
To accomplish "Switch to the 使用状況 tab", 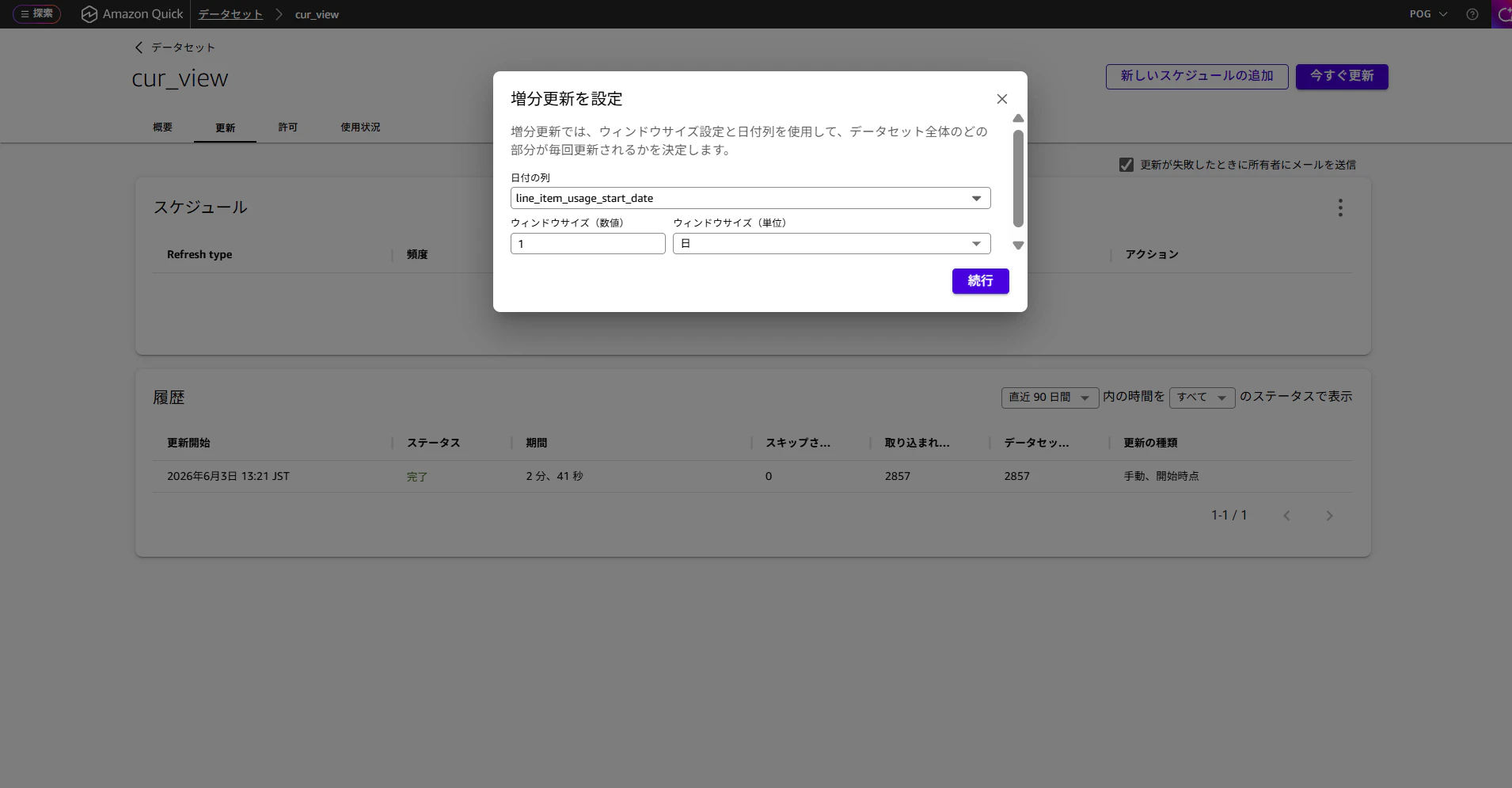I will pyautogui.click(x=361, y=127).
